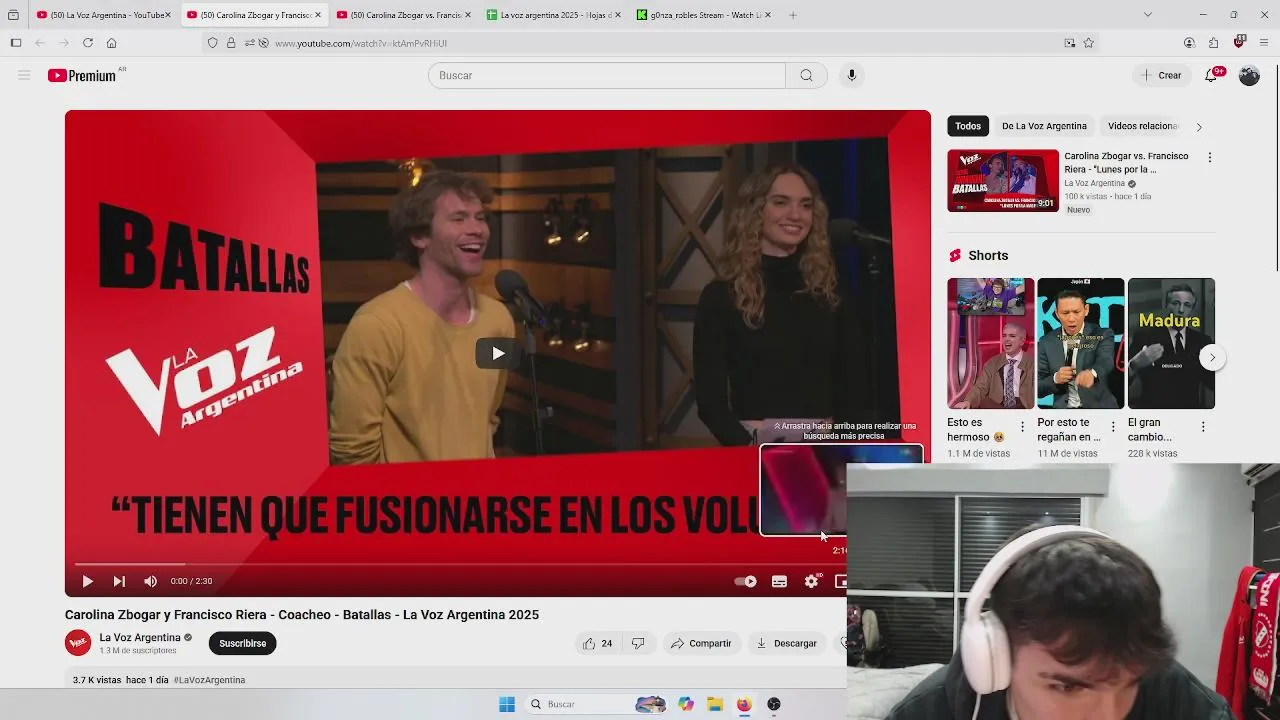The image size is (1280, 720).
Task: Play the video with the control bar play button
Action: (x=87, y=581)
